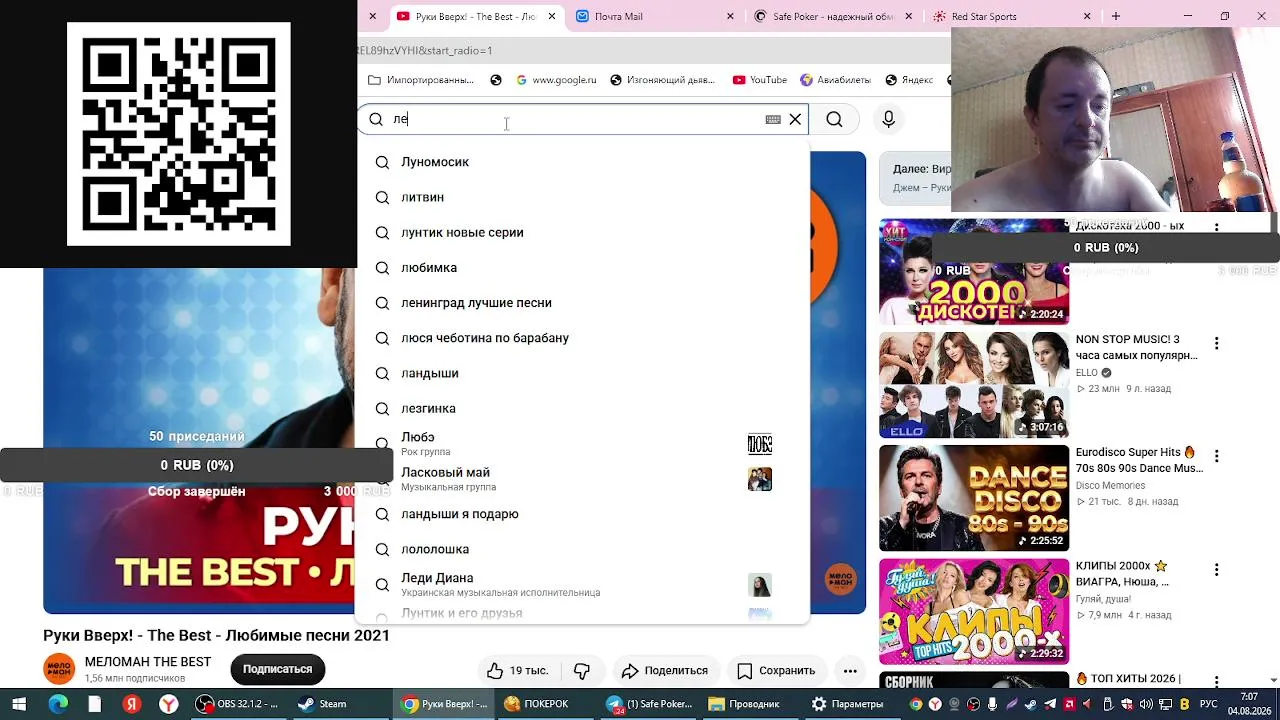Choose the Ласковый май suggestion

click(x=582, y=479)
